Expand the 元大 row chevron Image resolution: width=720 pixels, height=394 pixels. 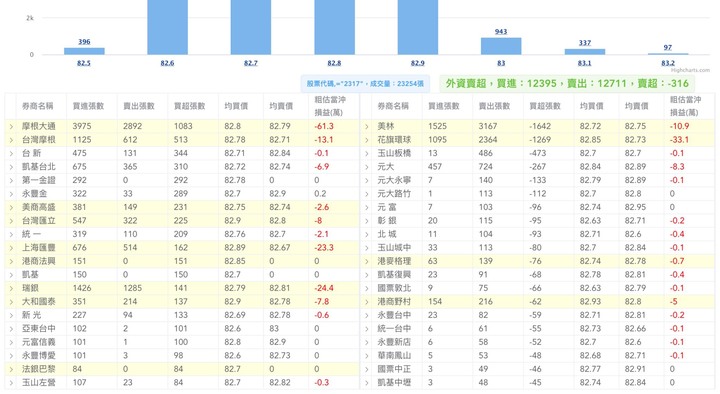click(x=366, y=167)
